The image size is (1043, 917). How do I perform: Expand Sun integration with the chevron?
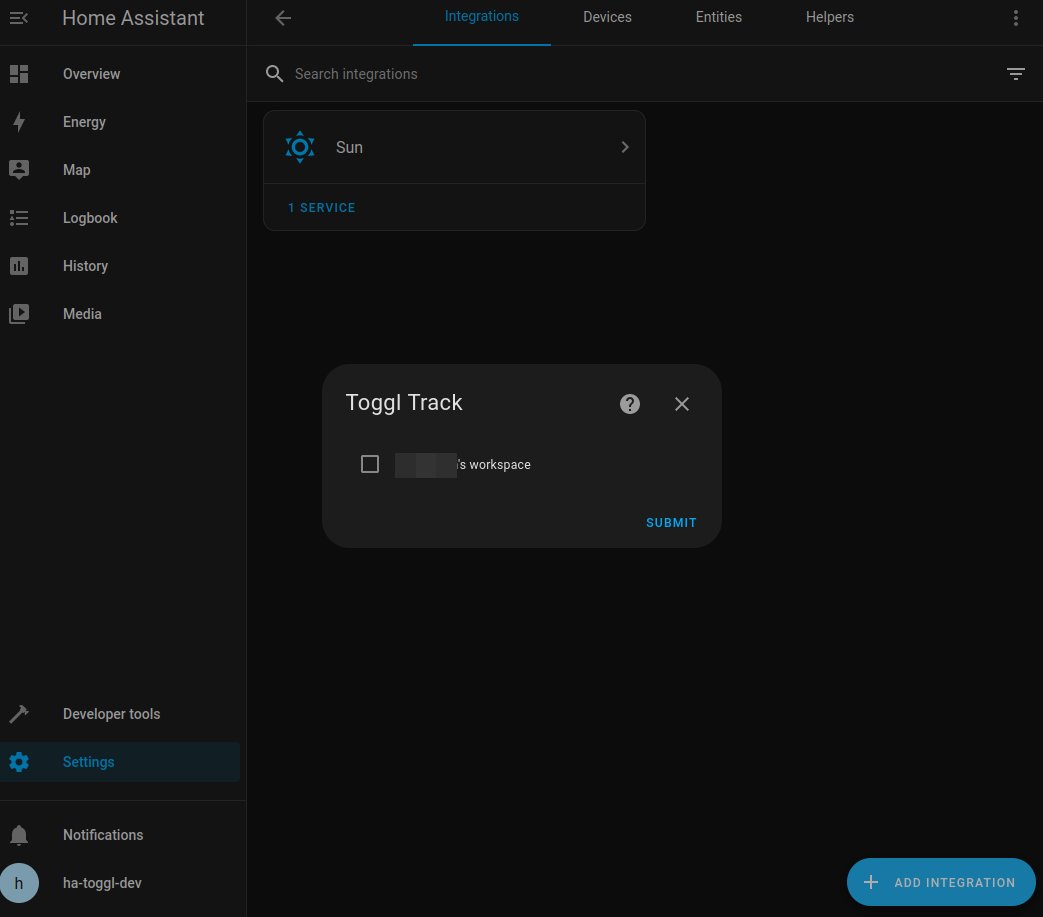(x=625, y=147)
